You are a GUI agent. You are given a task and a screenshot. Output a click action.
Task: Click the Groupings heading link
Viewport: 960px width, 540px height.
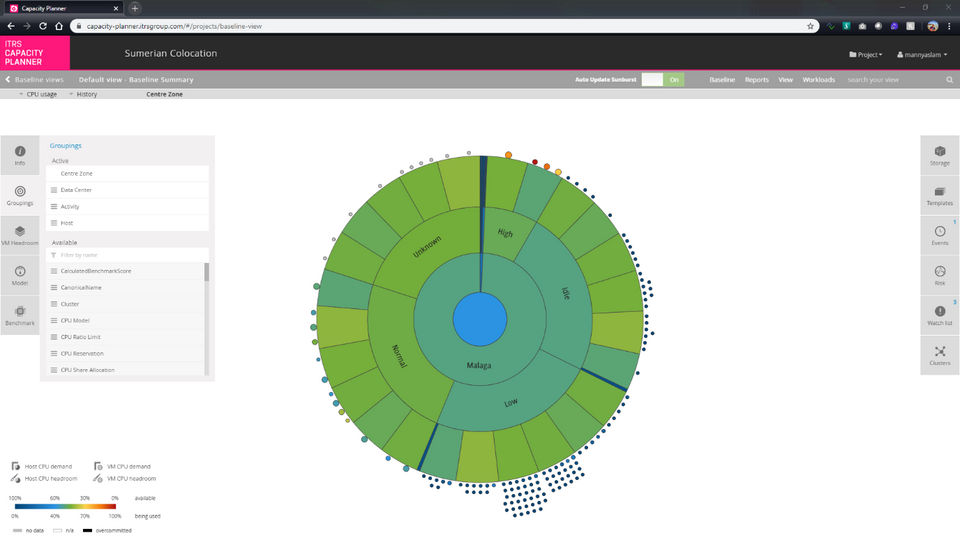[66, 146]
